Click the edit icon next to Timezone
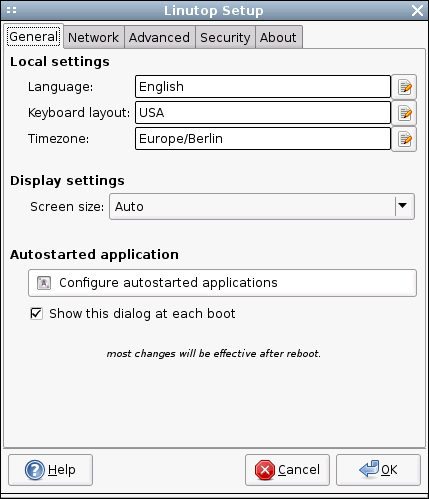 click(x=404, y=139)
